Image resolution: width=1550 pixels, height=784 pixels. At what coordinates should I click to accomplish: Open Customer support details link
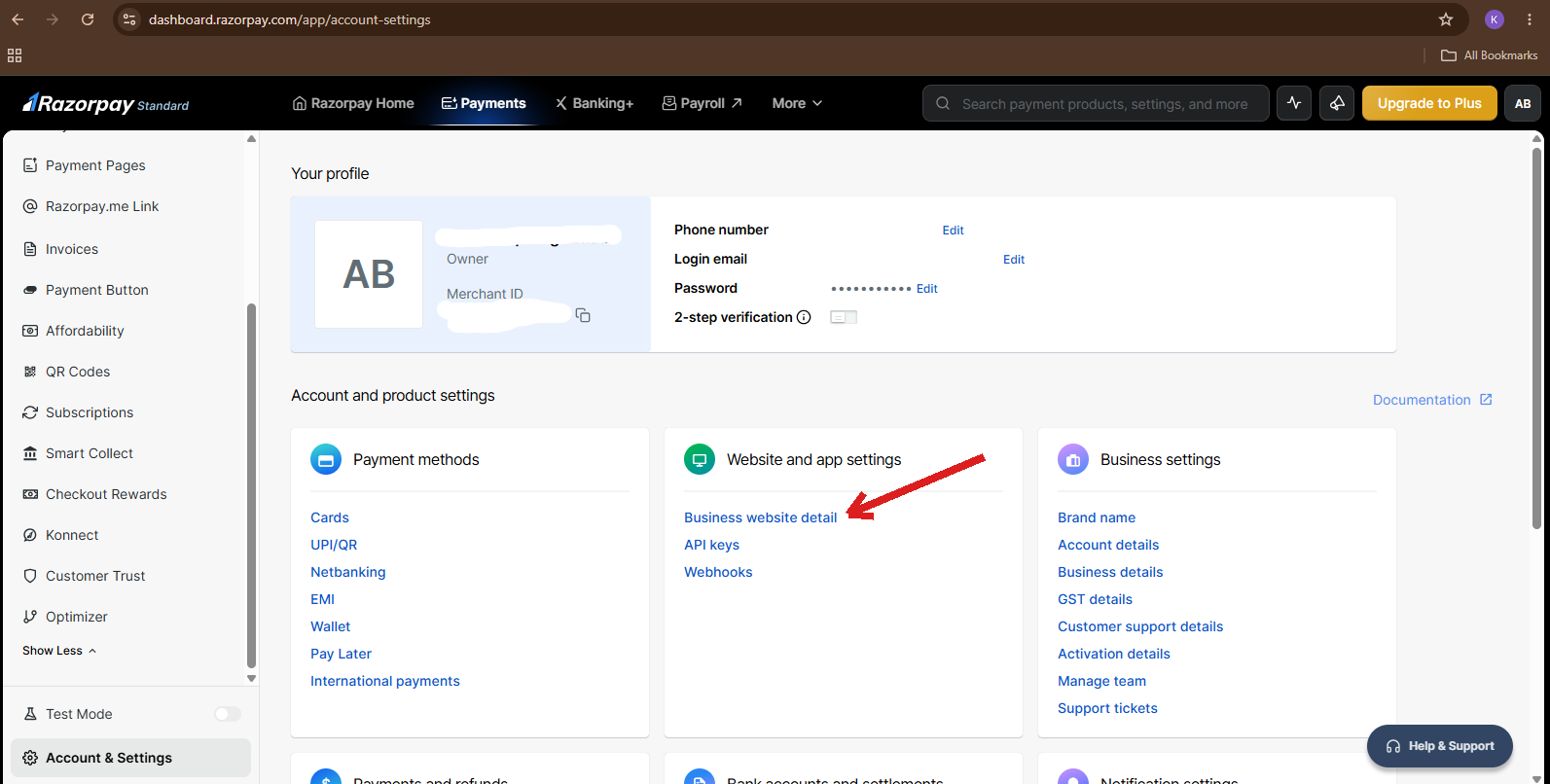[1140, 626]
